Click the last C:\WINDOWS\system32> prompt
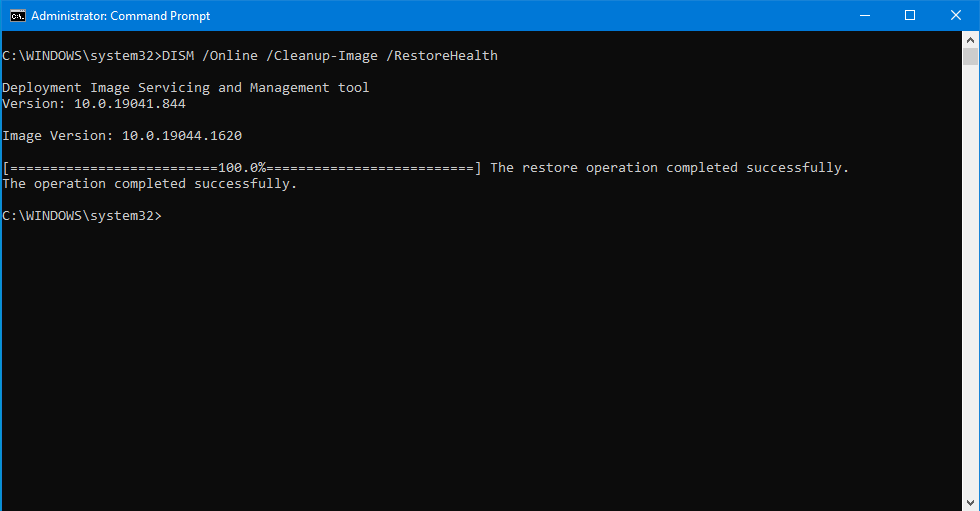The height and width of the screenshot is (511, 980). pos(82,216)
